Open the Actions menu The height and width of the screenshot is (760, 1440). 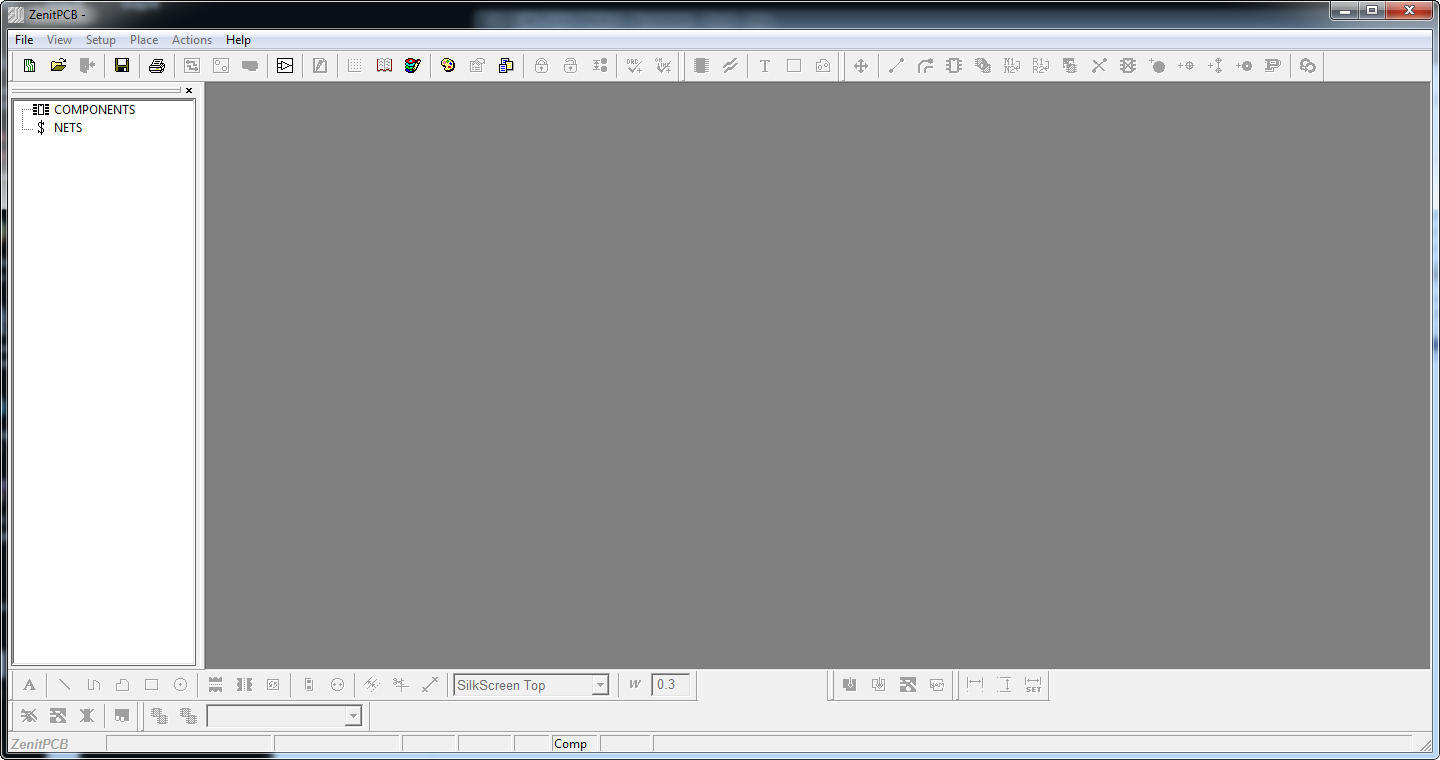(x=191, y=40)
